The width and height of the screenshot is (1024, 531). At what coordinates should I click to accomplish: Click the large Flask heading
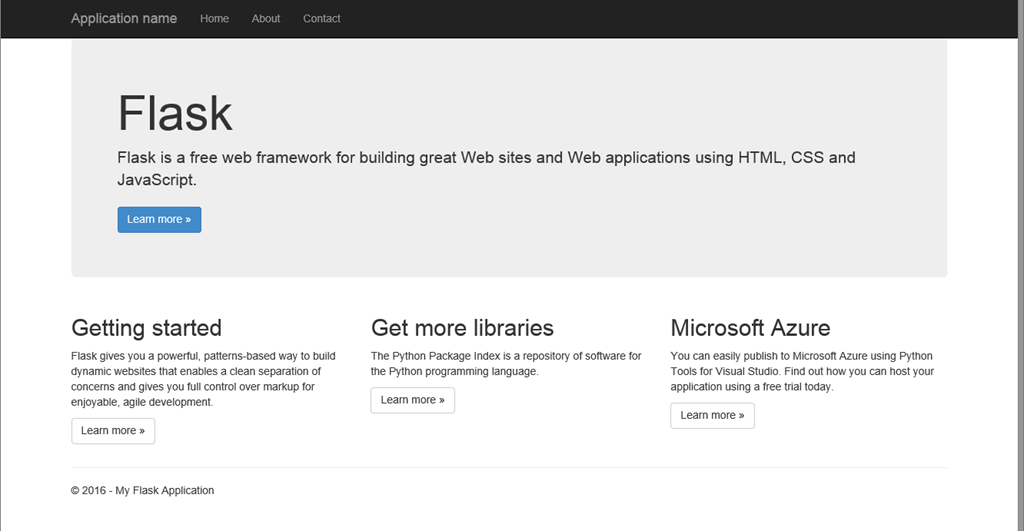coord(175,114)
